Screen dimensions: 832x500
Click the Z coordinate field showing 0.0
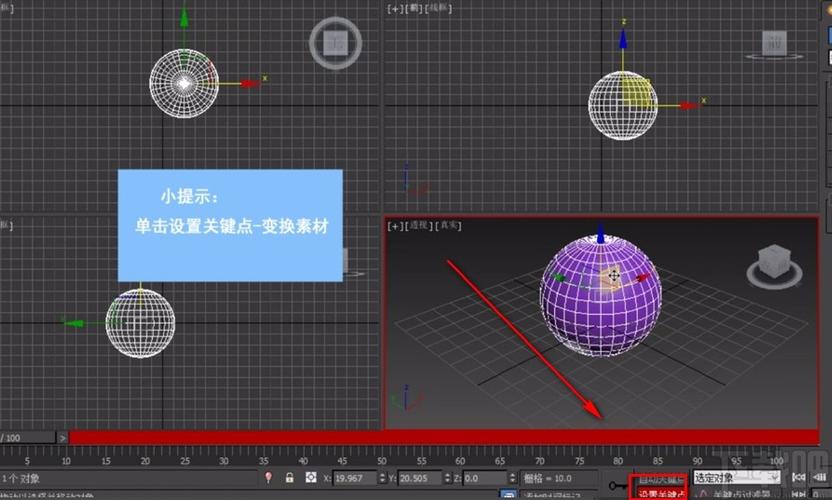pos(485,478)
